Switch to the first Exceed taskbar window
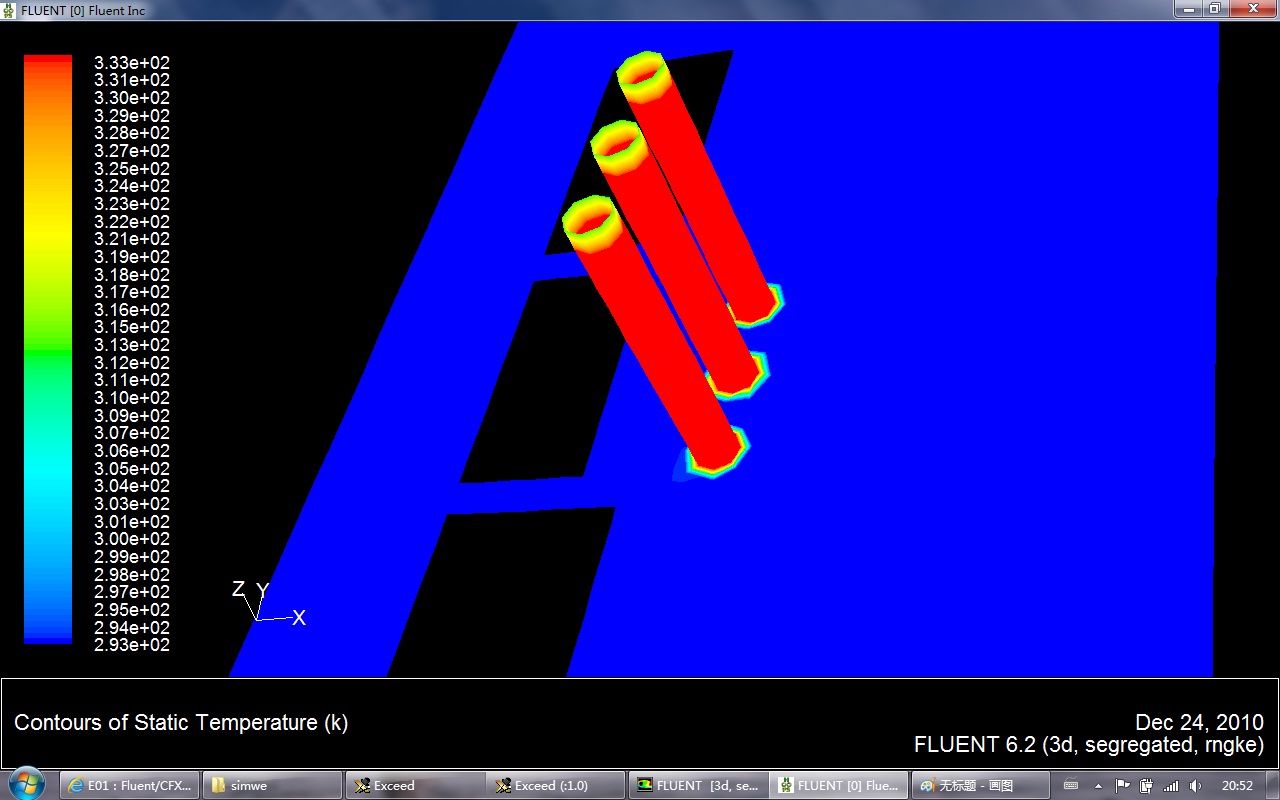The image size is (1280, 800). (x=414, y=785)
